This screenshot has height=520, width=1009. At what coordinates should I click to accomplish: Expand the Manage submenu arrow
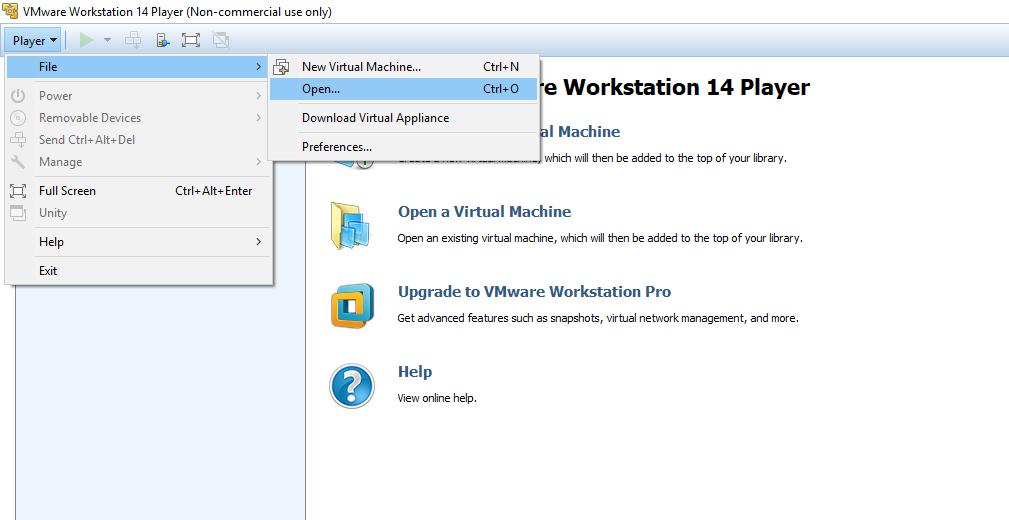tap(258, 162)
